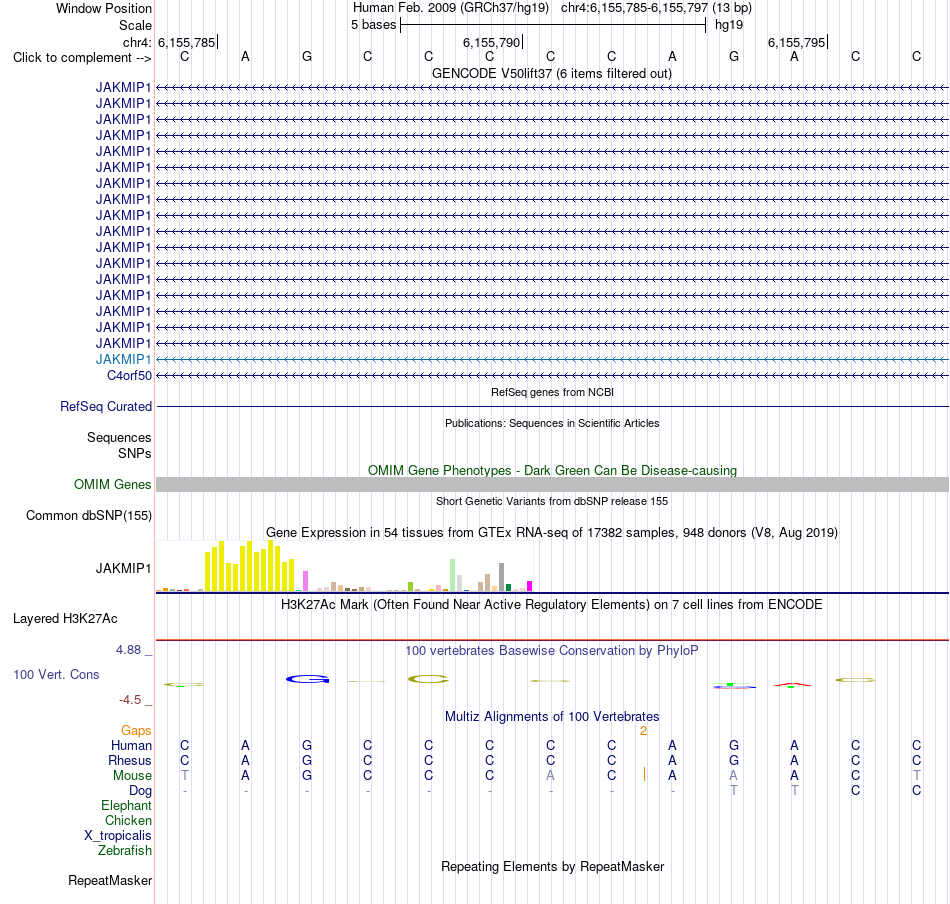Click the light-blue JAKMIP1 intron arrow line
The width and height of the screenshot is (950, 904).
tap(553, 359)
